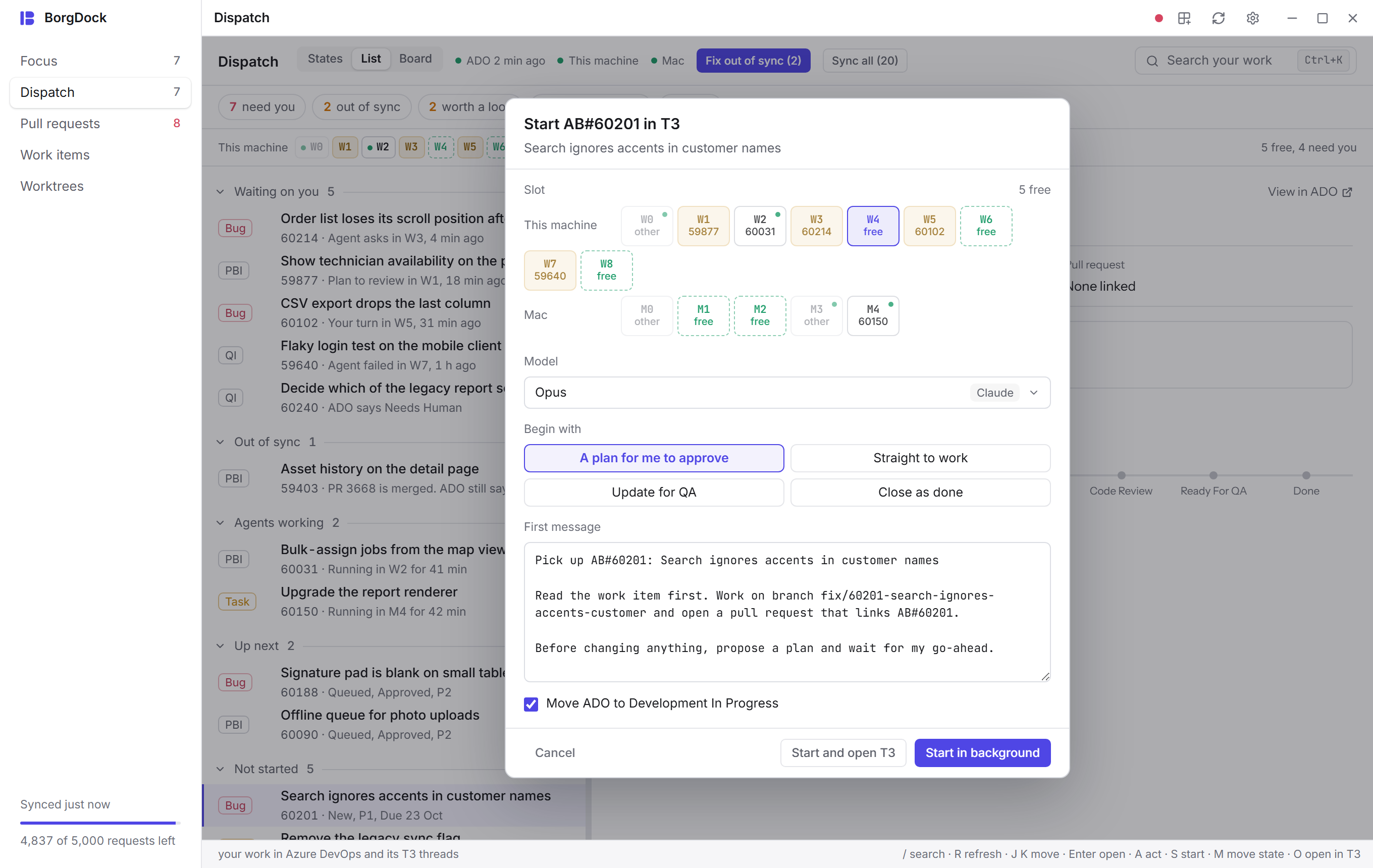Viewport: 1373px width, 868px height.
Task: Click Code Review state marker
Action: 1121,476
